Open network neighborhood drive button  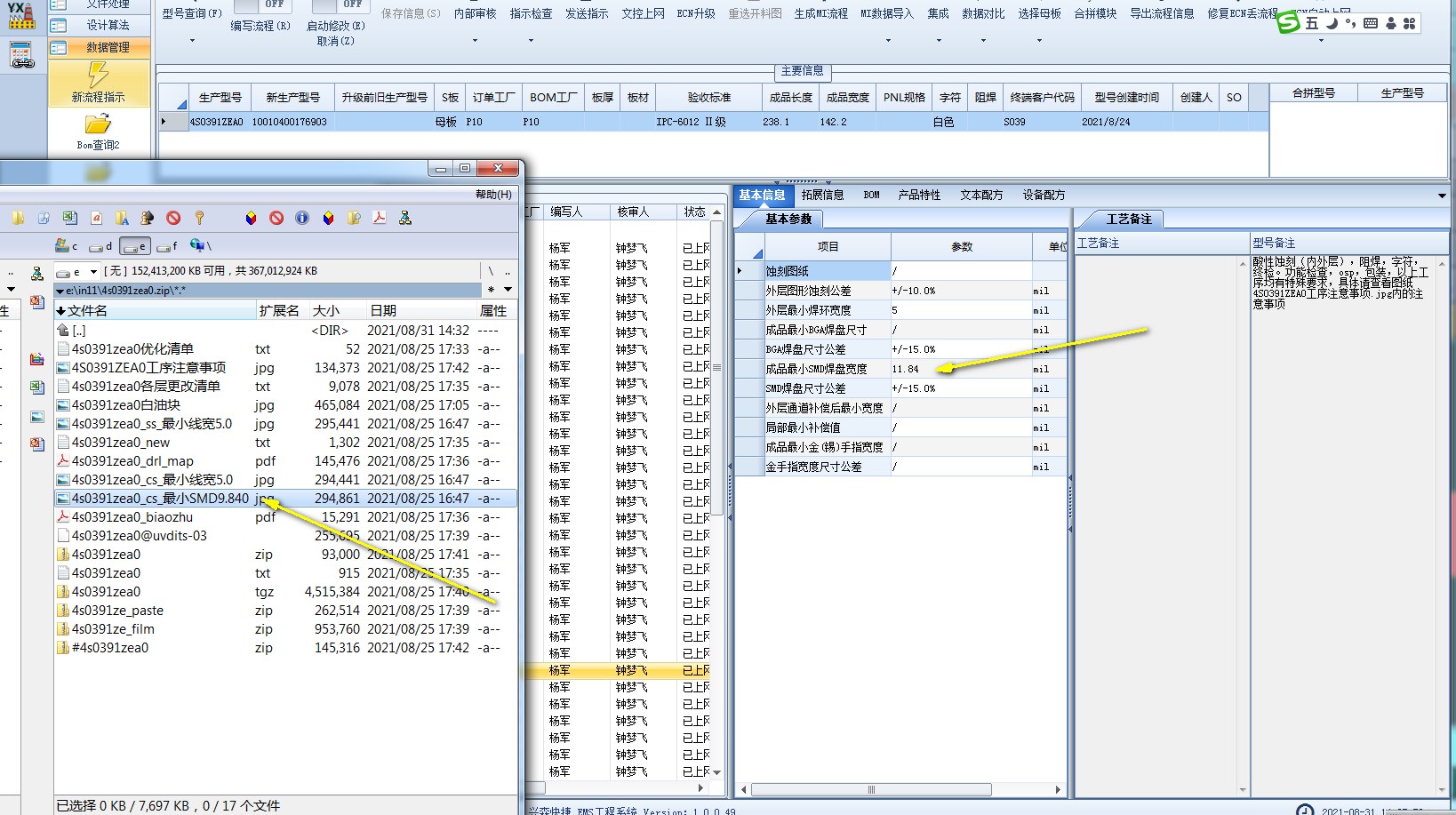pyautogui.click(x=200, y=246)
